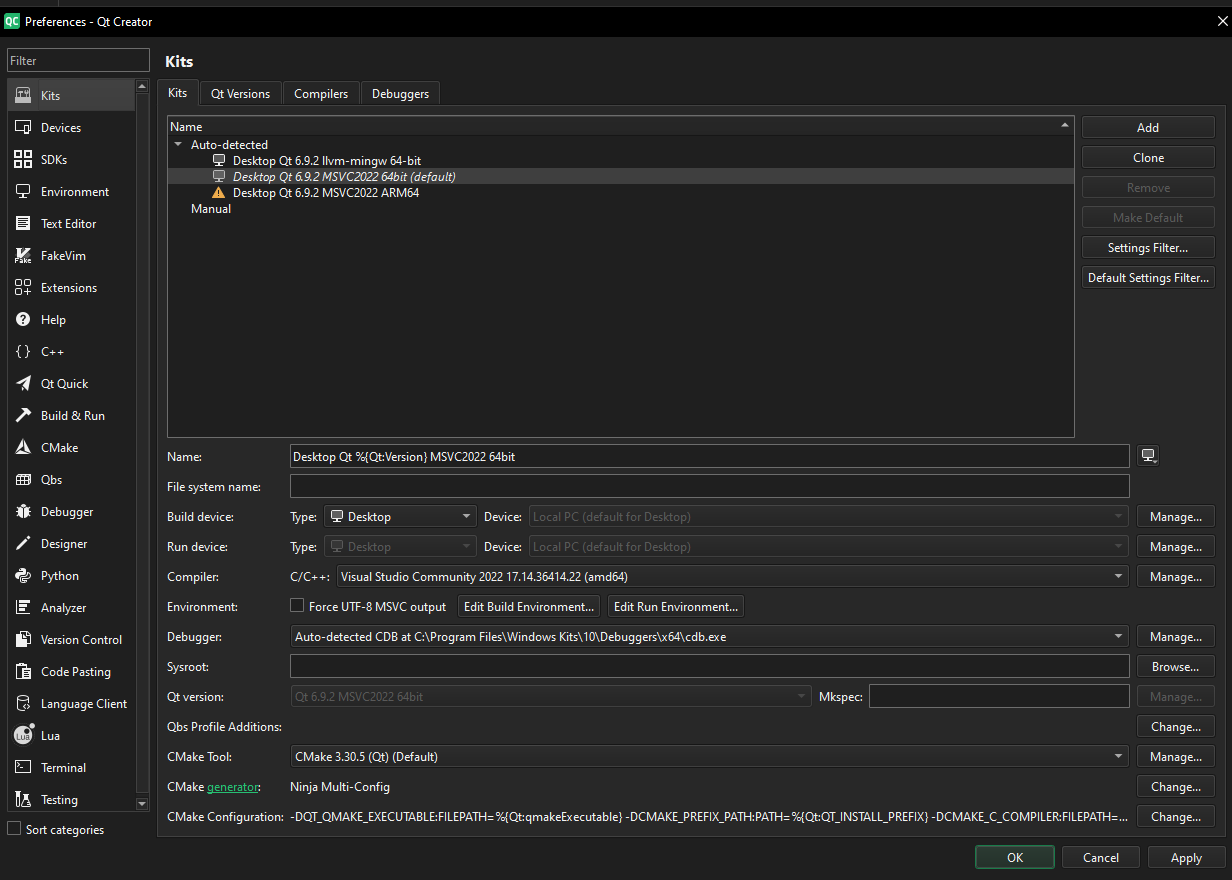Open Qt version dropdown
The height and width of the screenshot is (880, 1232).
550,697
